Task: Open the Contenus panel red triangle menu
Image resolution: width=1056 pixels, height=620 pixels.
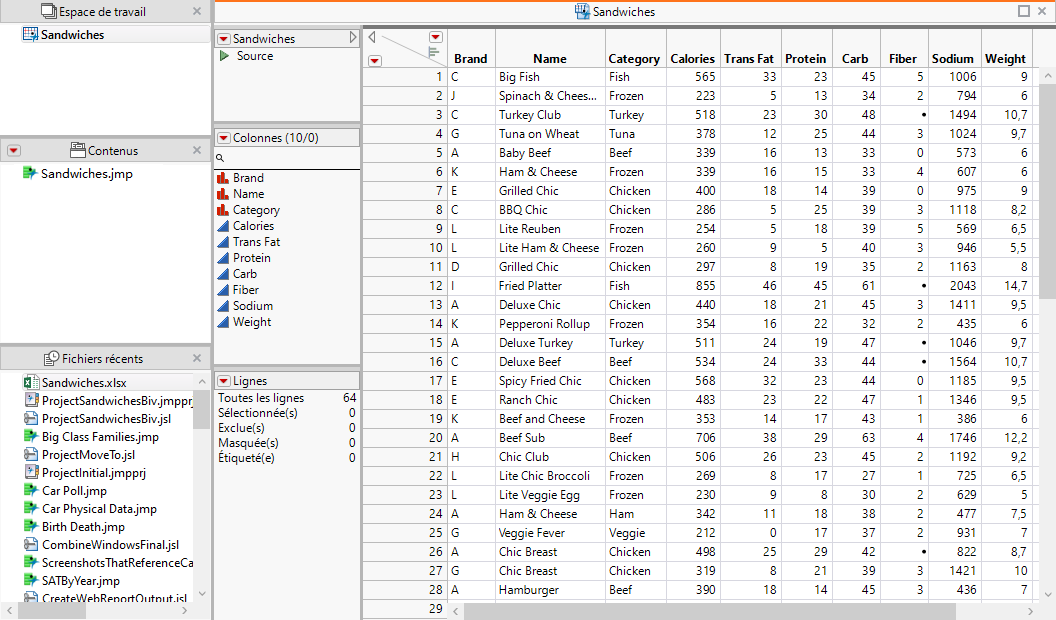Action: 13,151
